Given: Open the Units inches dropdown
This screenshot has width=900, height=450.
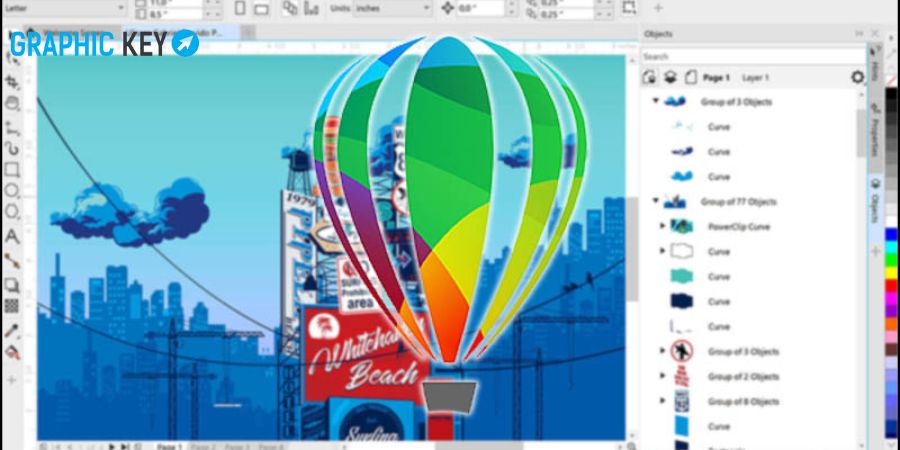Looking at the screenshot, I should 393,8.
